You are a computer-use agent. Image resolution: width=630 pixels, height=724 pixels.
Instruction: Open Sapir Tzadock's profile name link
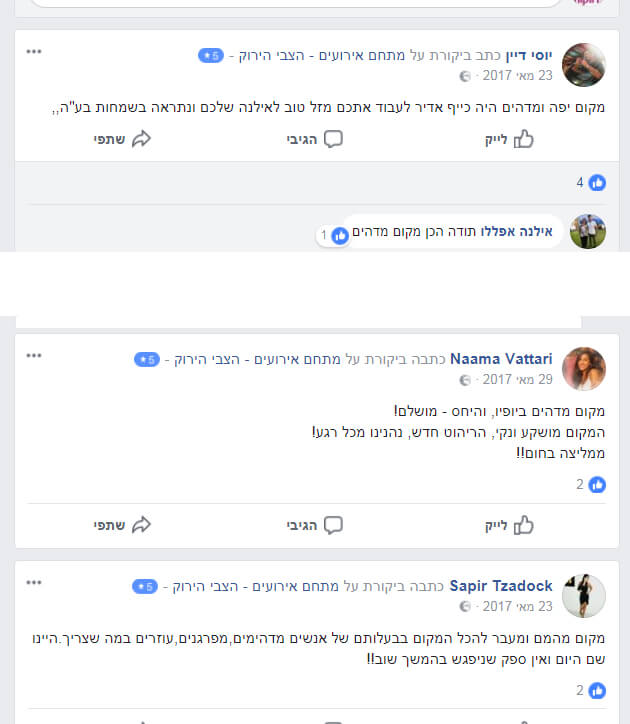pyautogui.click(x=501, y=586)
